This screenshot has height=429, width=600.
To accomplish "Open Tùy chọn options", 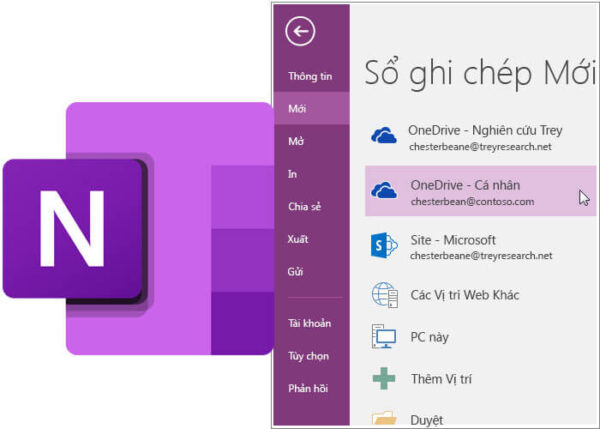I will click(x=308, y=356).
